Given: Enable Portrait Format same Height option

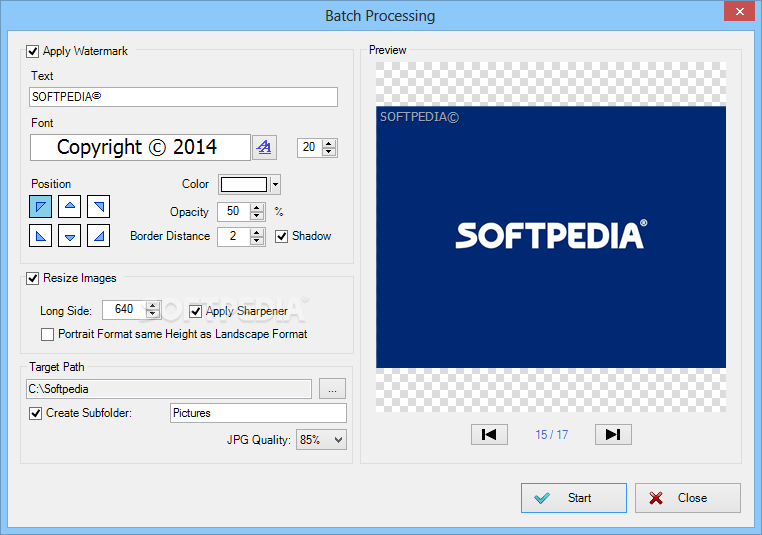Looking at the screenshot, I should pyautogui.click(x=47, y=334).
